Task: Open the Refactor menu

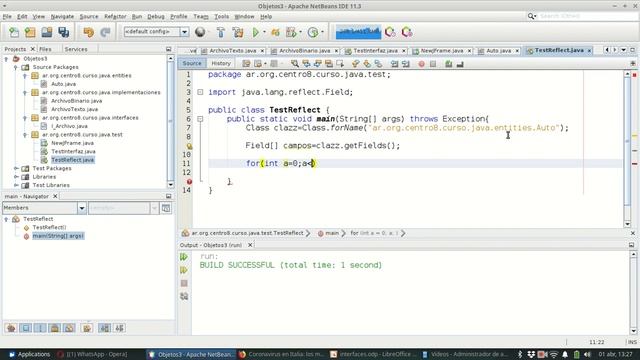Action: [x=115, y=16]
